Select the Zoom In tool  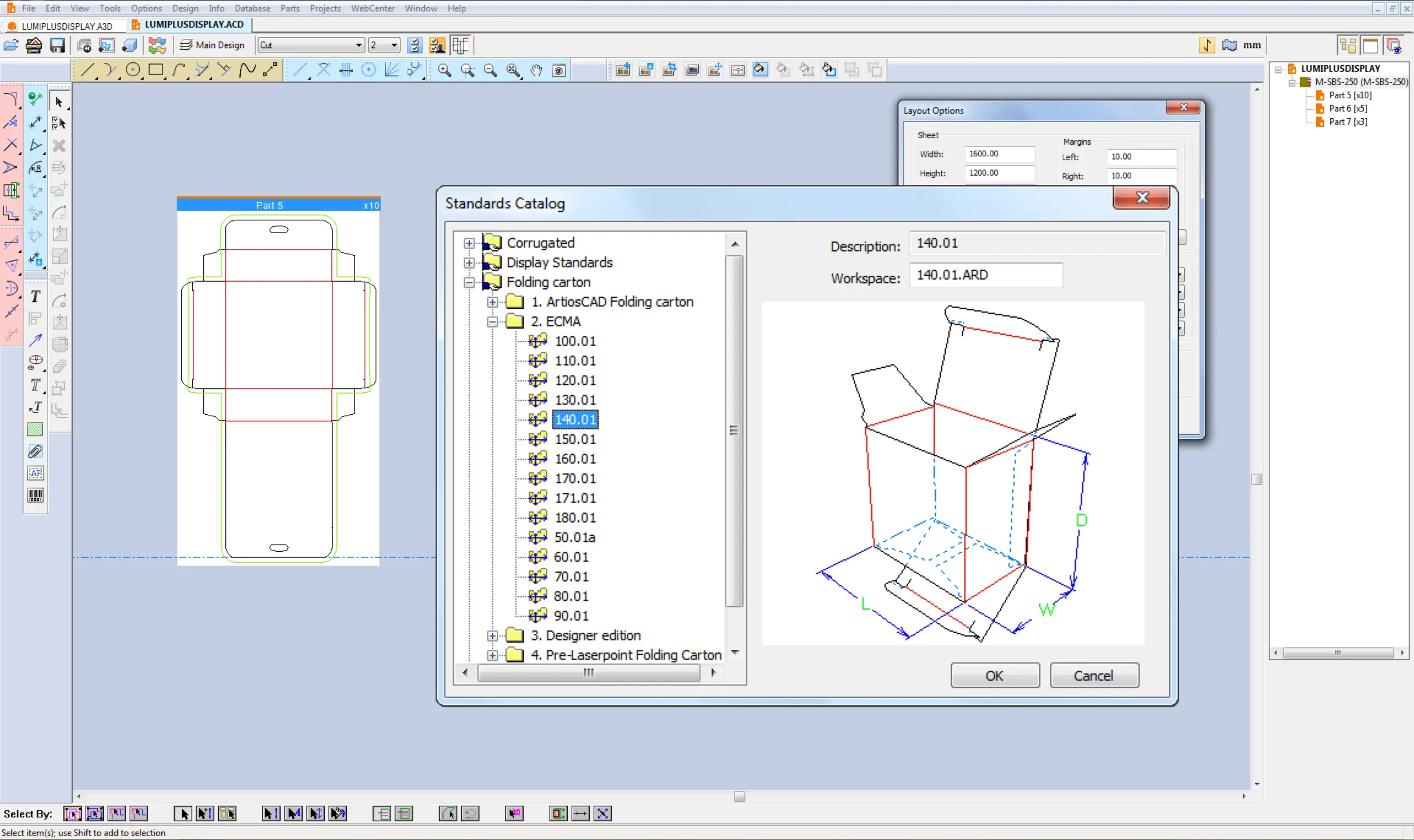click(x=445, y=70)
